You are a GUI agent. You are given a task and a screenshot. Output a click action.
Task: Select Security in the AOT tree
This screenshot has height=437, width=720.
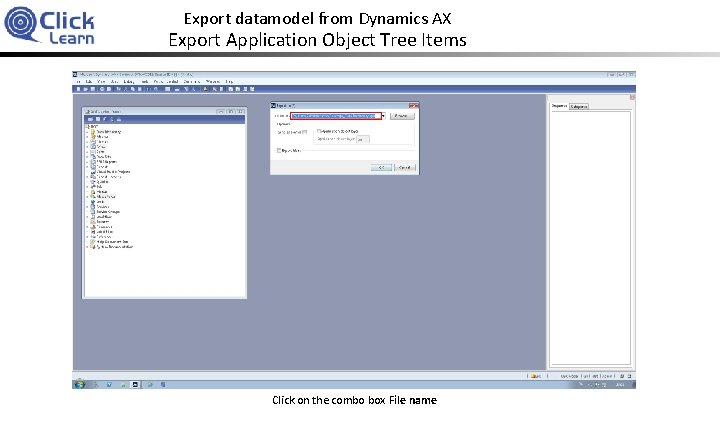(103, 222)
